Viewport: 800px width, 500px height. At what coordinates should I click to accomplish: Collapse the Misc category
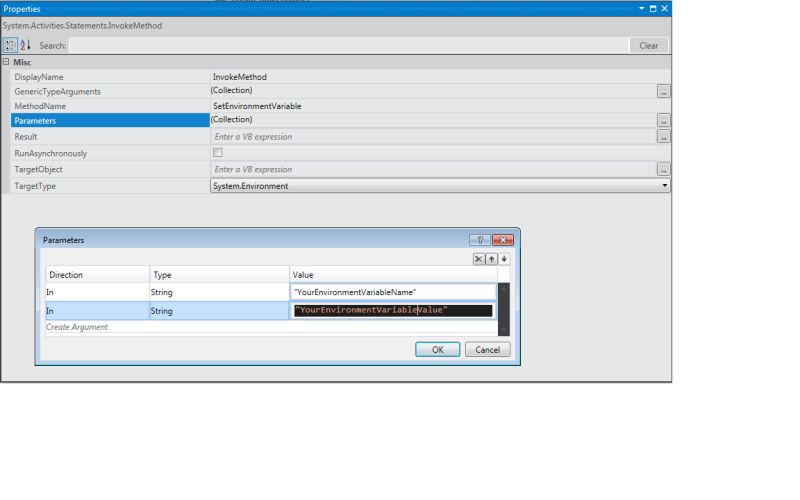click(x=6, y=62)
